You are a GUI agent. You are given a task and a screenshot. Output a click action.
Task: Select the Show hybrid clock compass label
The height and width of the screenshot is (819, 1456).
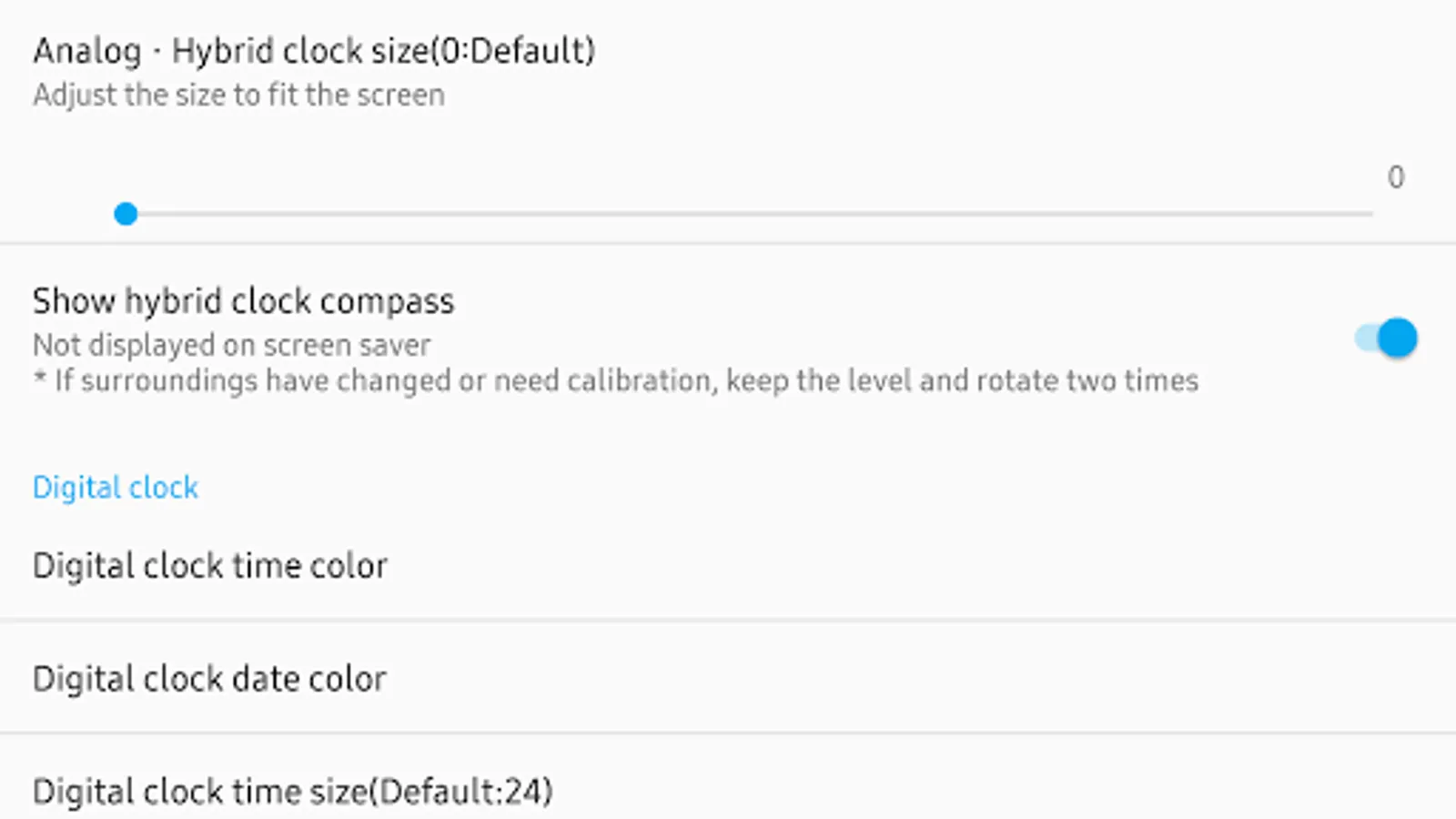pyautogui.click(x=243, y=301)
